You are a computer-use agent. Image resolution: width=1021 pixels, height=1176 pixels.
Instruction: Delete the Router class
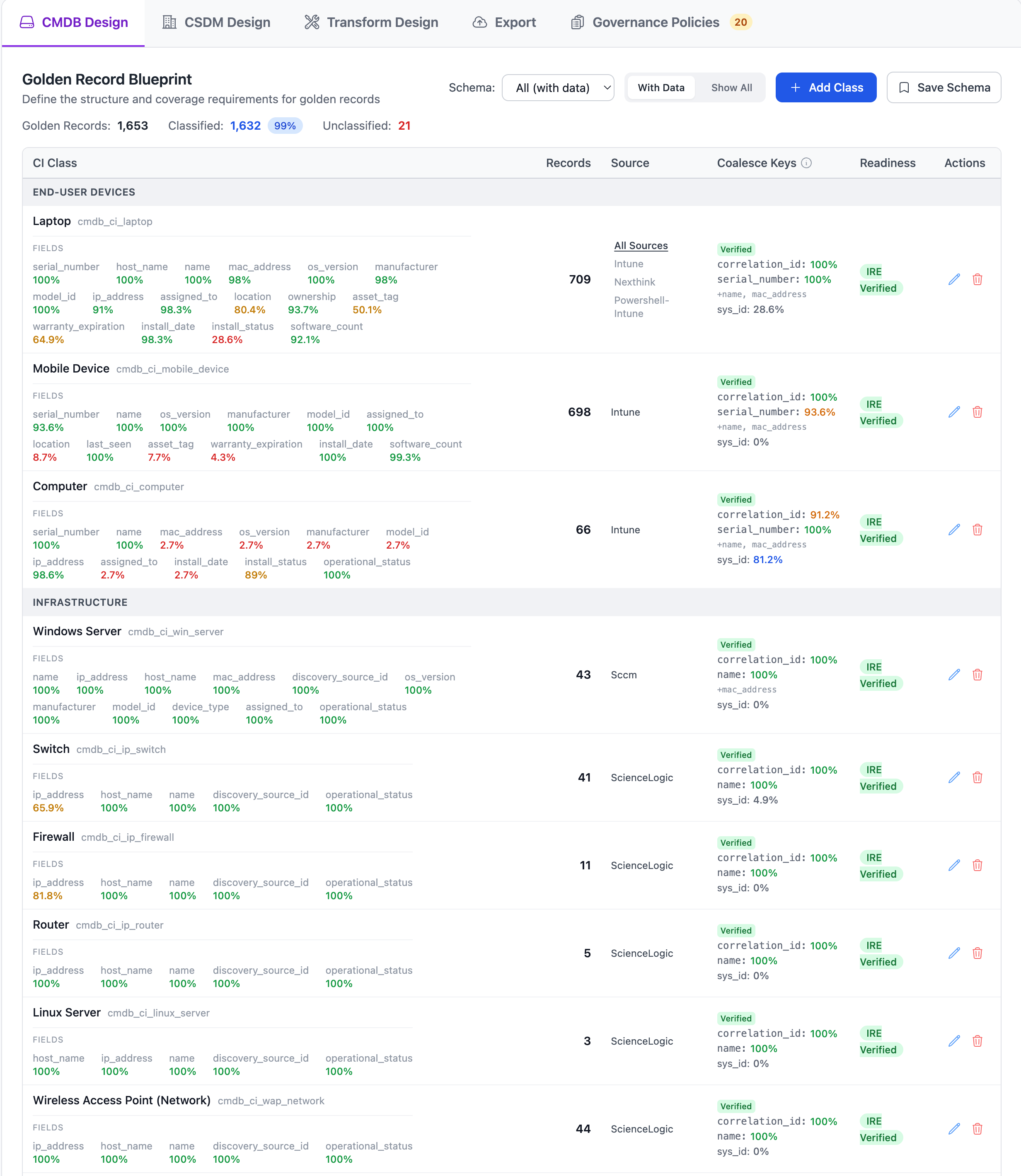click(977, 953)
